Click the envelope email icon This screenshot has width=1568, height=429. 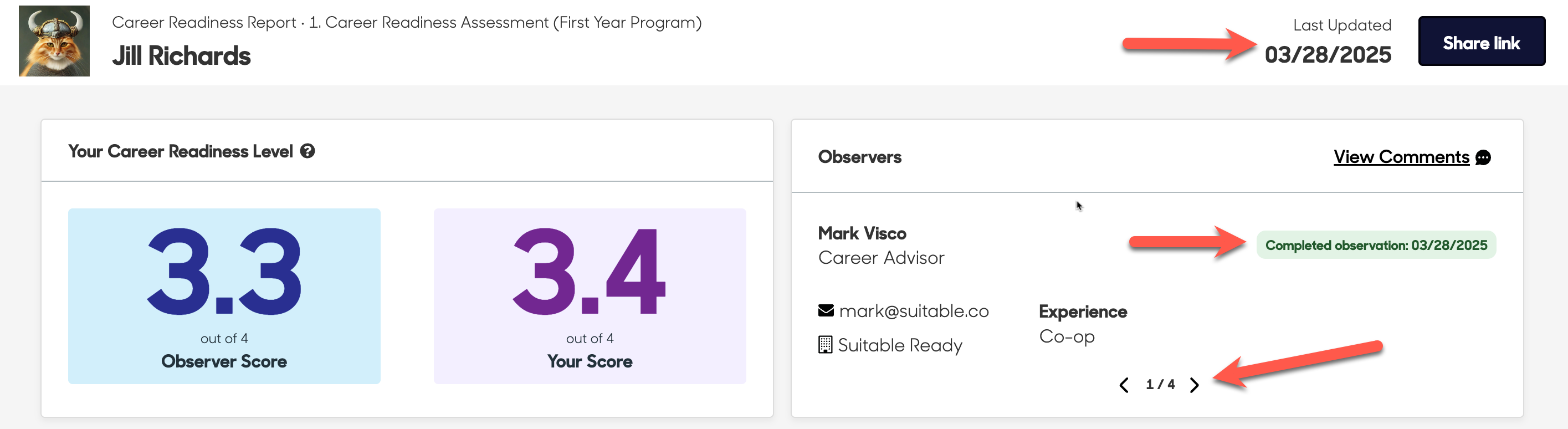pos(826,311)
